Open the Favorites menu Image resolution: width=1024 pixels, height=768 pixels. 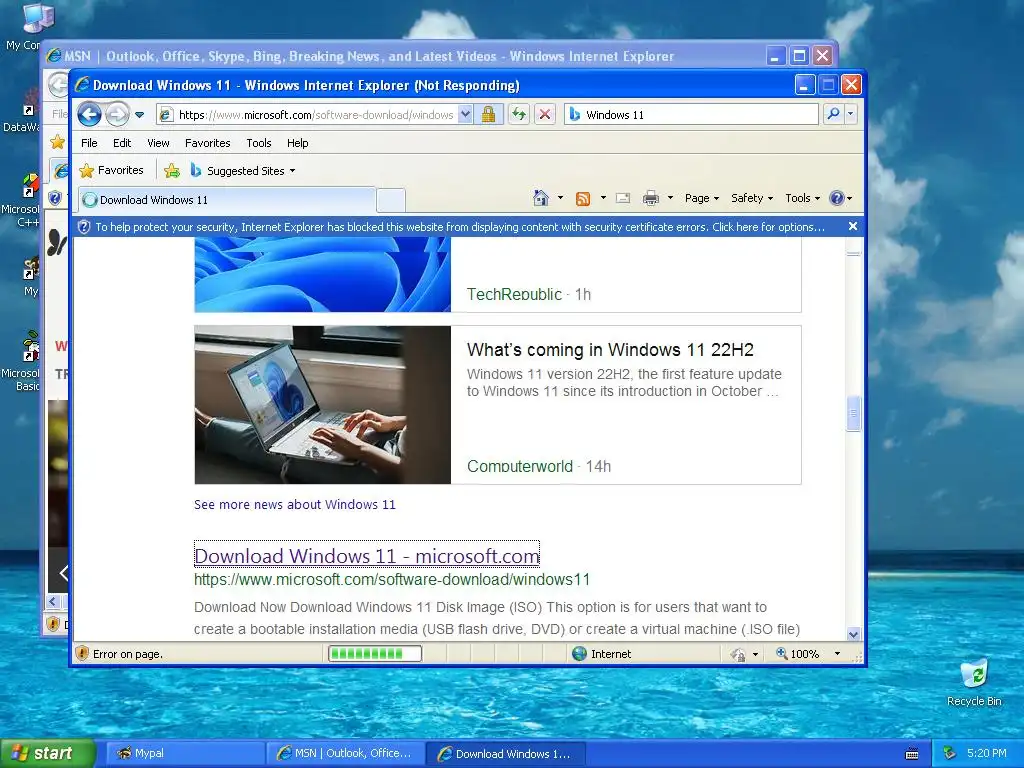[208, 143]
